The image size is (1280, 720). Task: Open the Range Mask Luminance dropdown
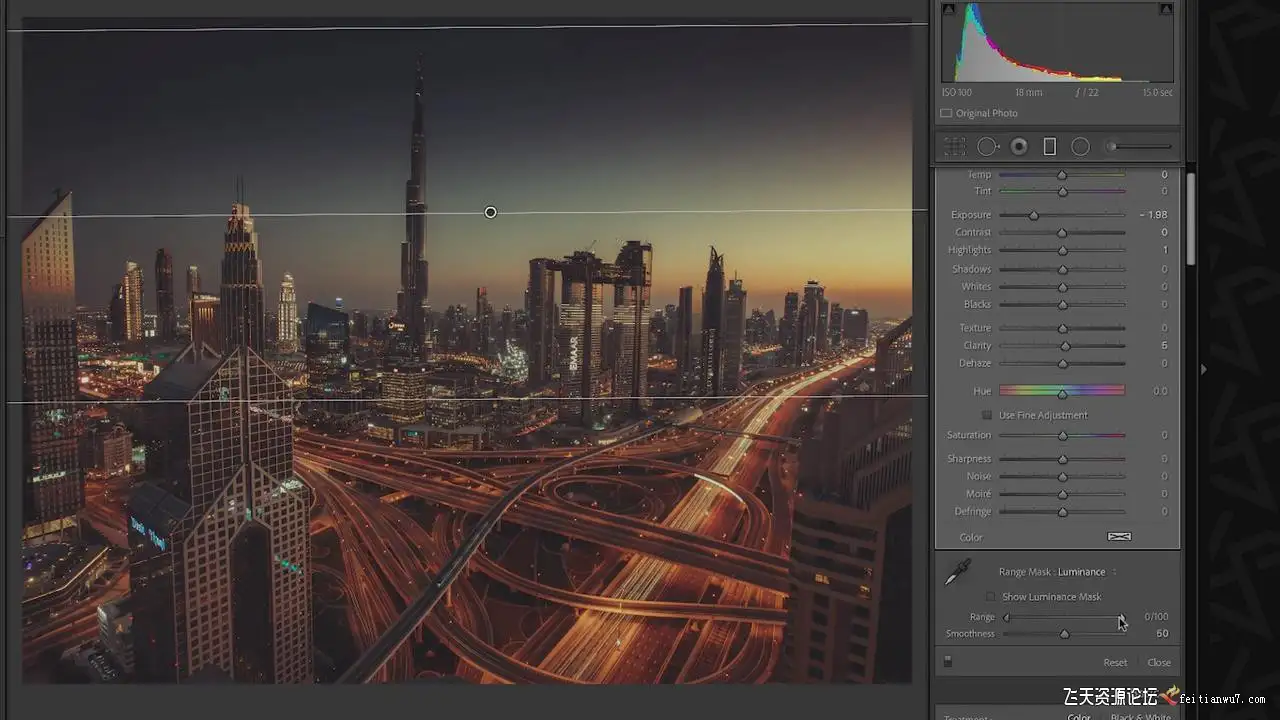click(1085, 572)
